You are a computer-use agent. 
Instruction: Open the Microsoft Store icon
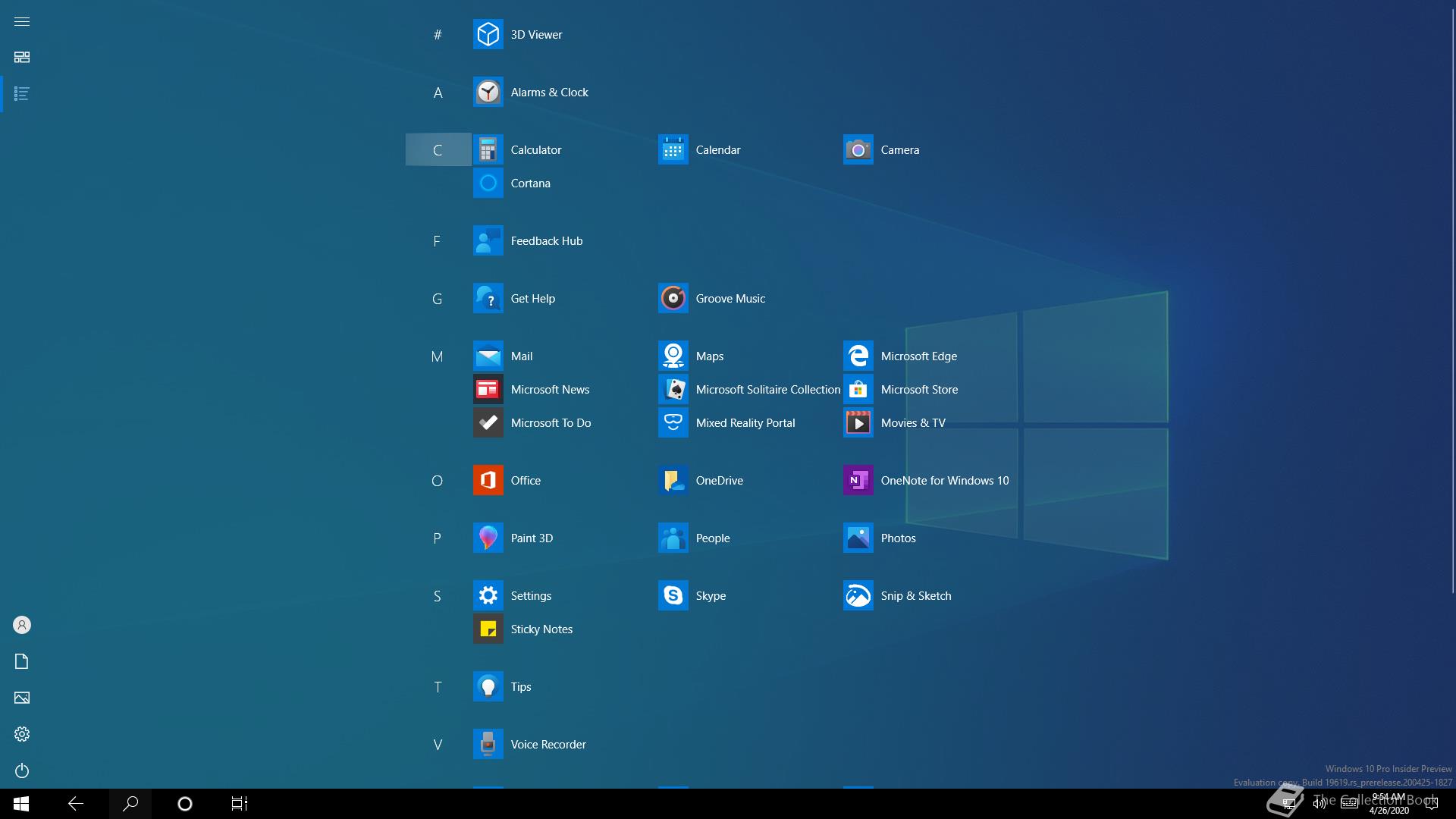tap(858, 389)
